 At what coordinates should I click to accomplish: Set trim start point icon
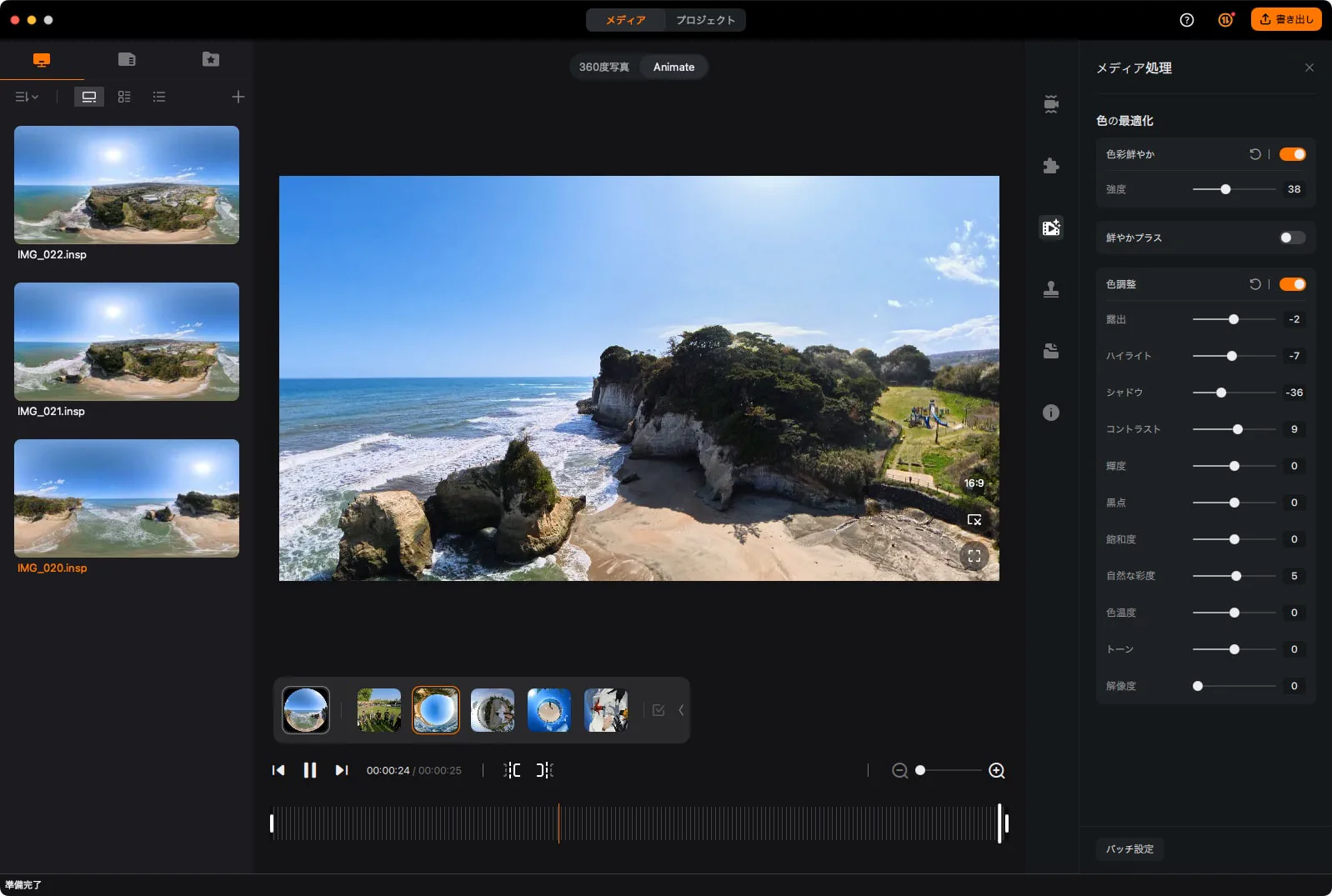coord(512,770)
